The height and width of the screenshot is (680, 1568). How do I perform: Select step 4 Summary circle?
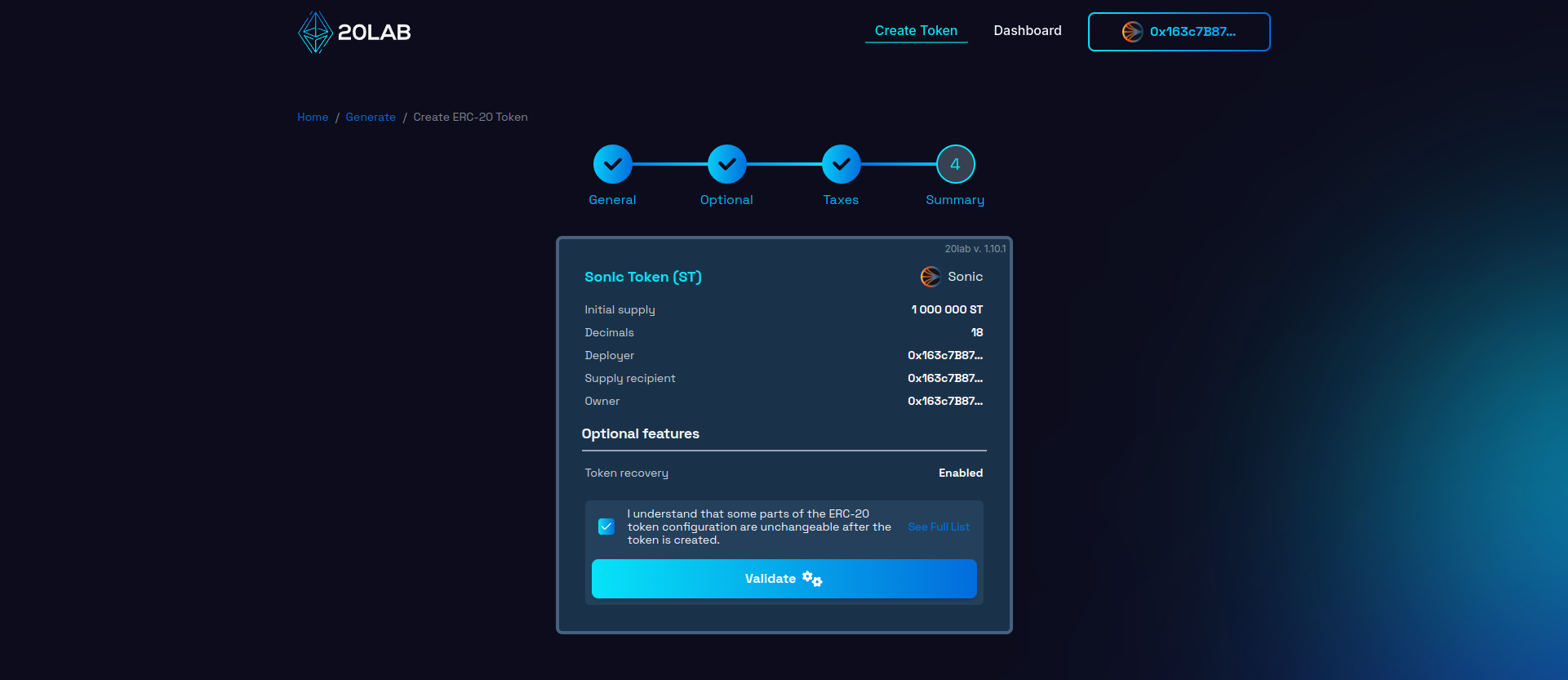coord(955,164)
